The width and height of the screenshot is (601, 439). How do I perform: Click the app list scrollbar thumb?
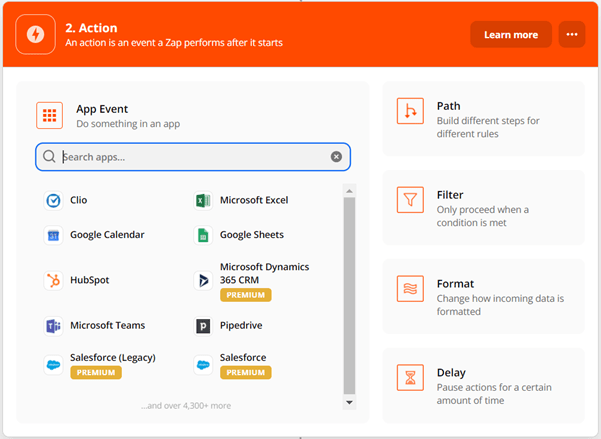coord(349,296)
